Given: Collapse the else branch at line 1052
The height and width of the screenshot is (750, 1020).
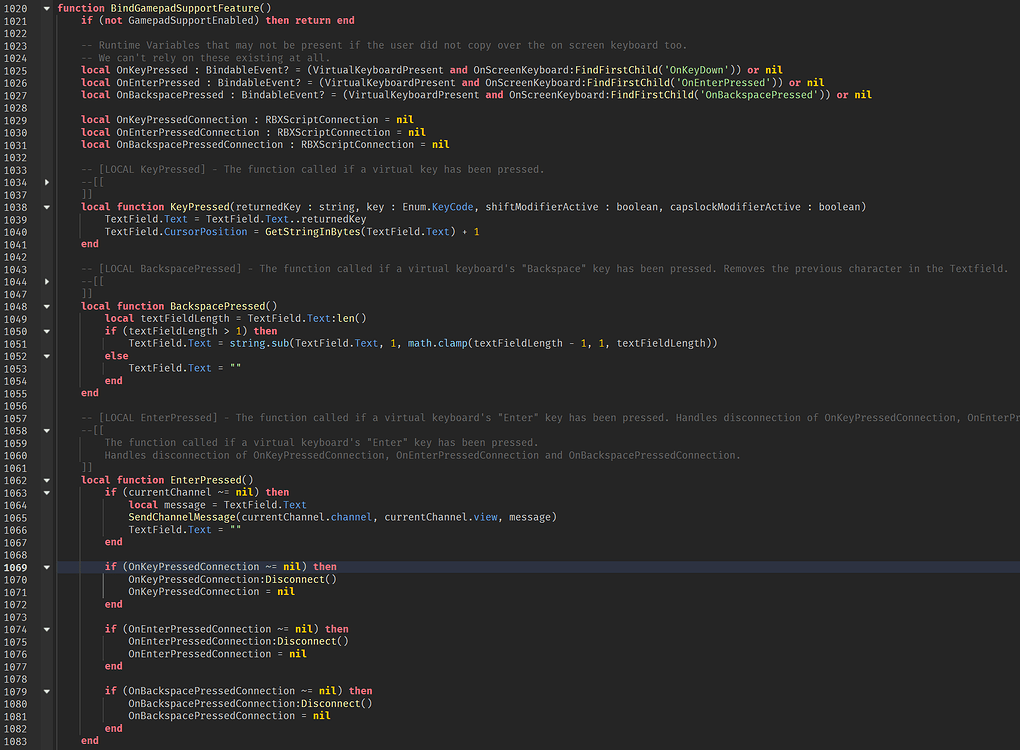Looking at the screenshot, I should coord(44,355).
